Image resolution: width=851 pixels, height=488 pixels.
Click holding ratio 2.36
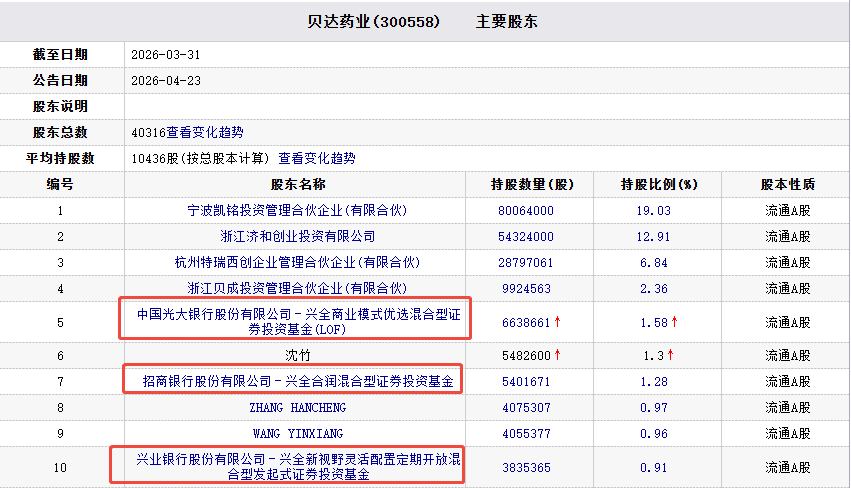click(653, 289)
